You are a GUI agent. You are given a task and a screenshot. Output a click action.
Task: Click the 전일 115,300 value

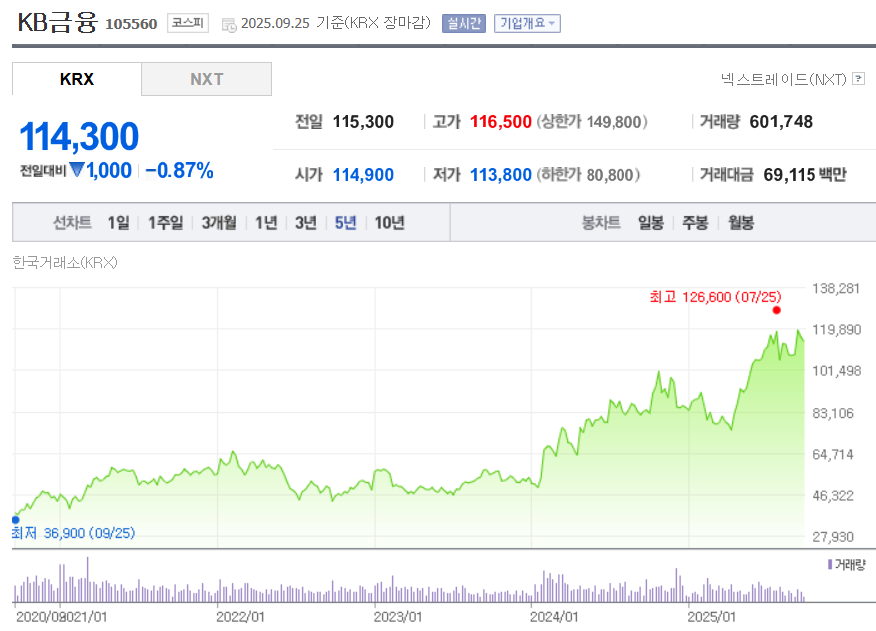[x=363, y=122]
